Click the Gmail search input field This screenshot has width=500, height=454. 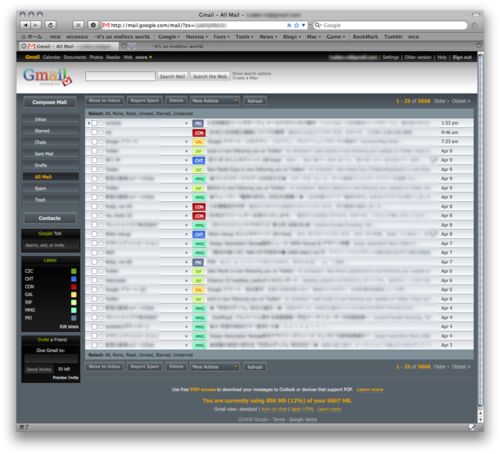tap(120, 76)
